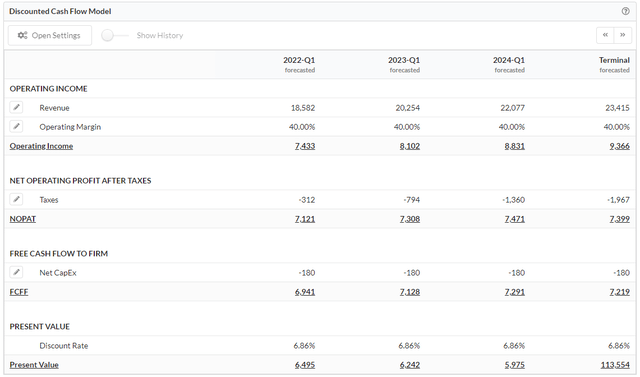Click Terminal Revenue value 23,415
Screen dimensions: 640x377
click(618, 108)
